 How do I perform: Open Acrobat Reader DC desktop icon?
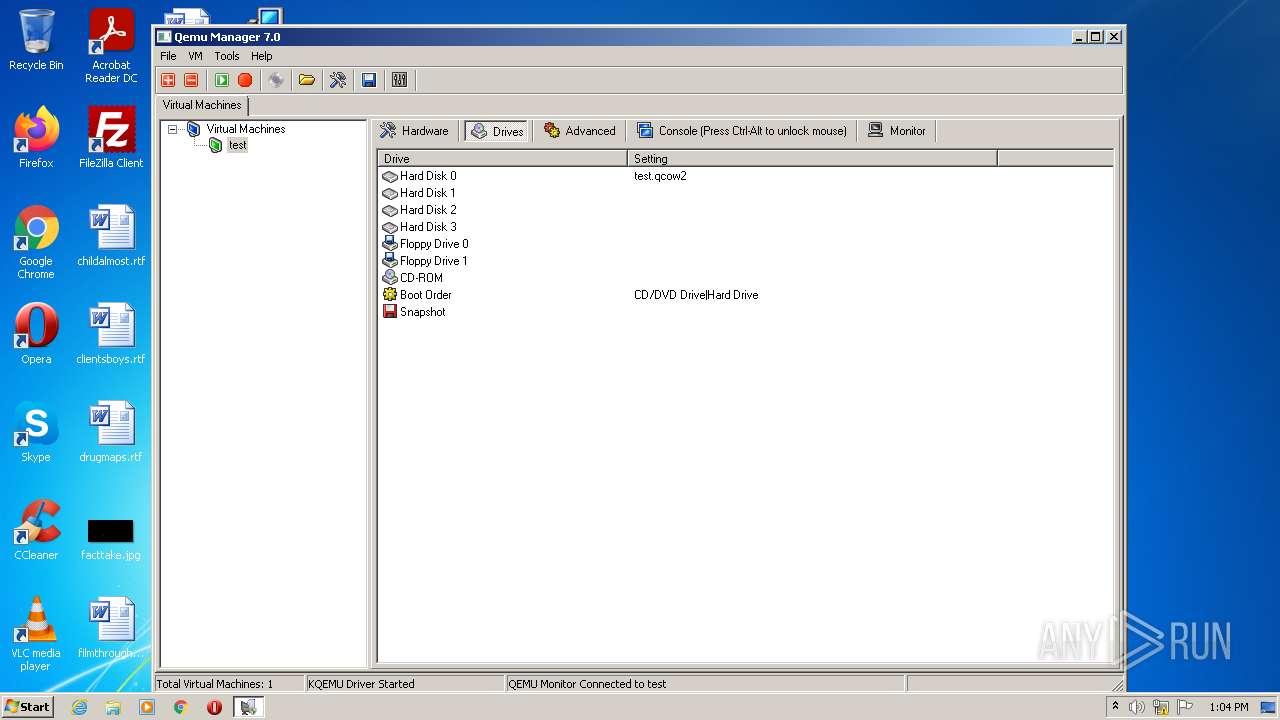point(111,46)
